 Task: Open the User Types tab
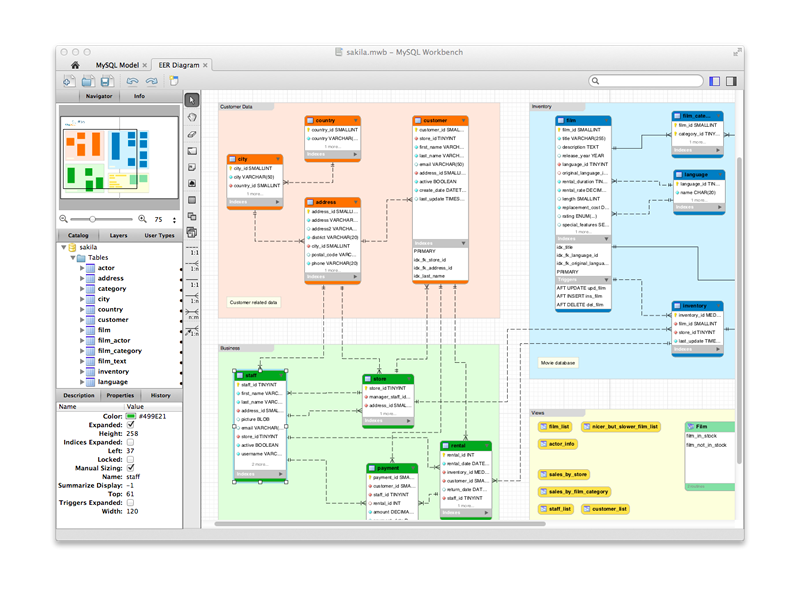(159, 235)
